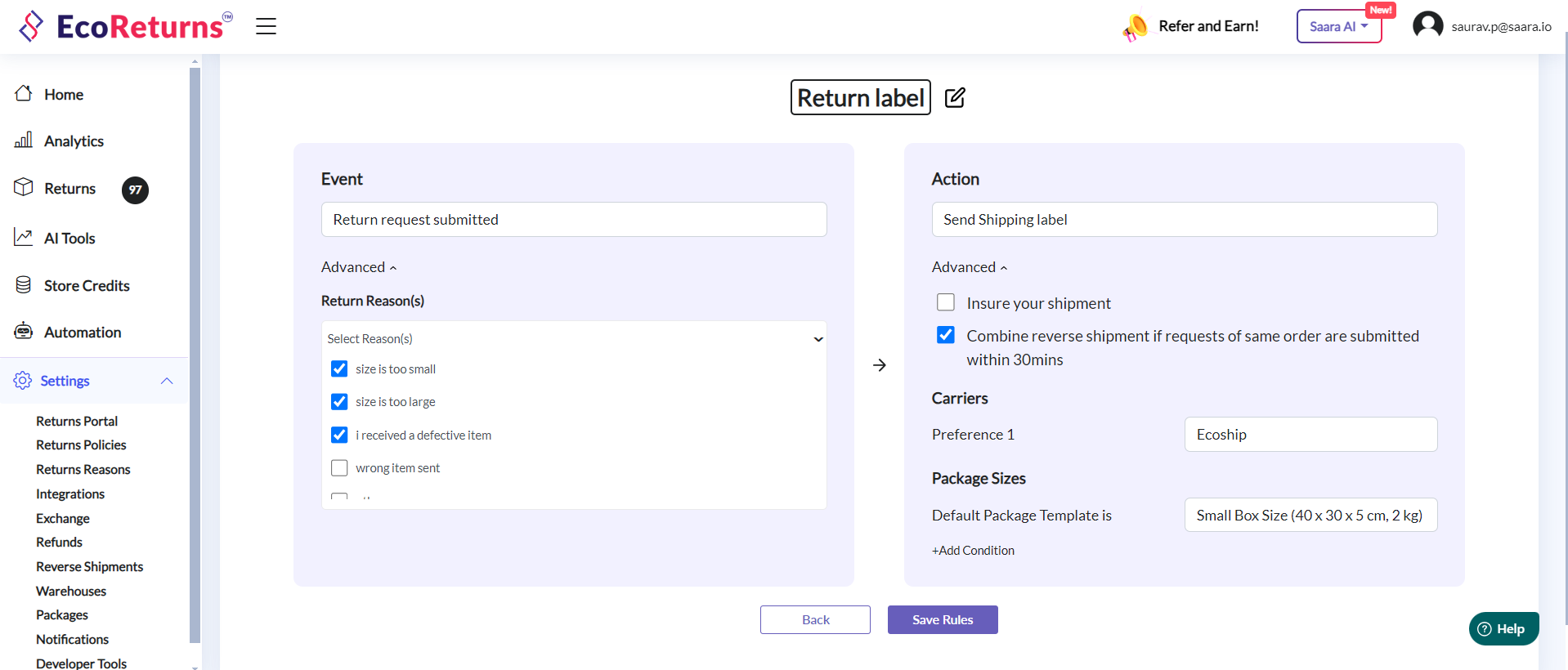Uncheck Combine reverse shipment option
1568x670 pixels.
pos(946,335)
